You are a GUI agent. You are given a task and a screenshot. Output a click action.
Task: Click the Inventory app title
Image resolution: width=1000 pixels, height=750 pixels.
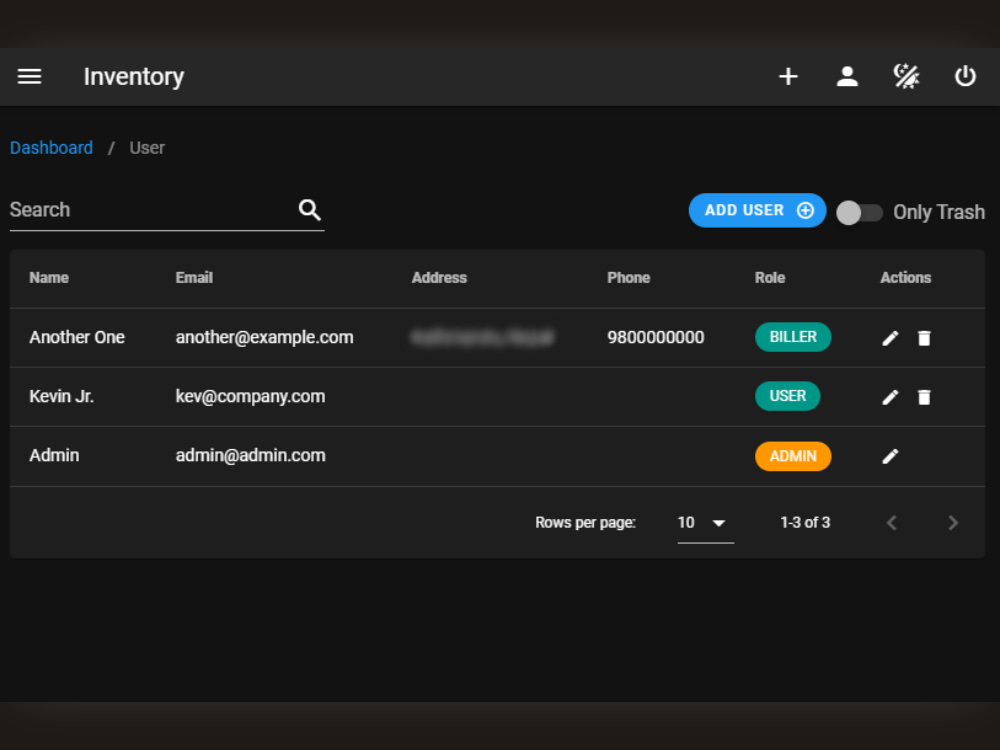coord(134,77)
